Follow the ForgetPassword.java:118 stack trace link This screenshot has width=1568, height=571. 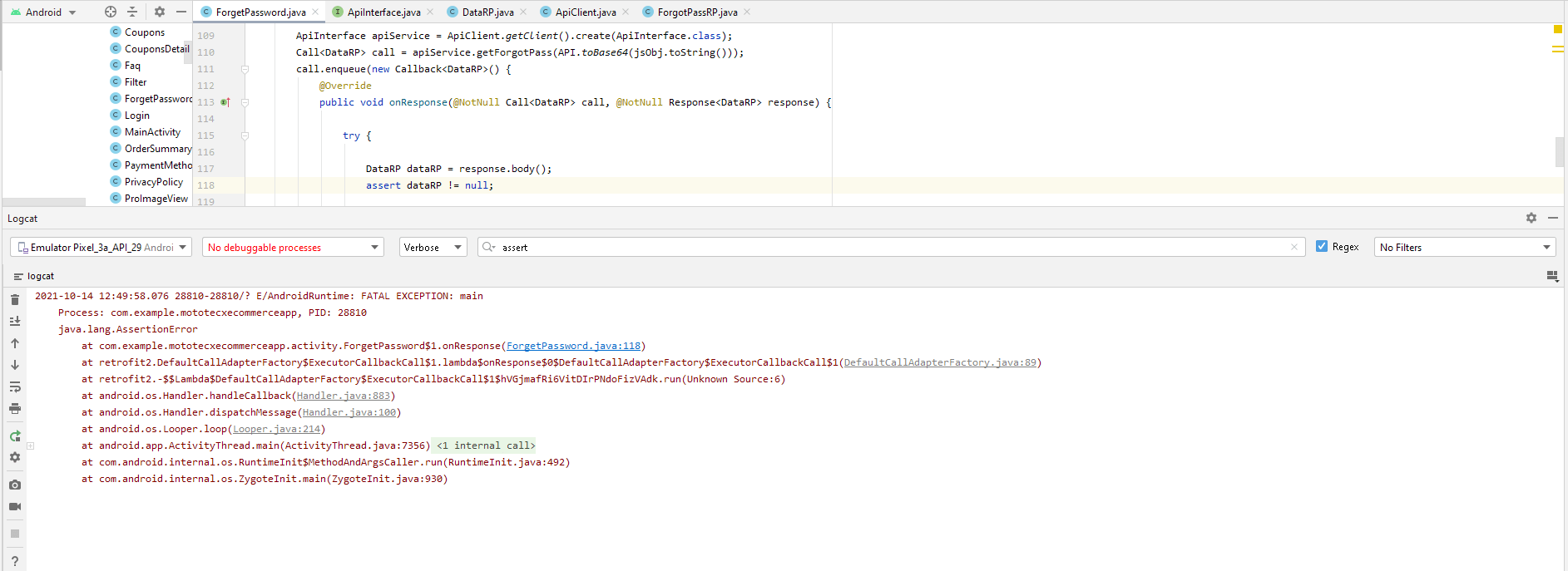point(573,346)
